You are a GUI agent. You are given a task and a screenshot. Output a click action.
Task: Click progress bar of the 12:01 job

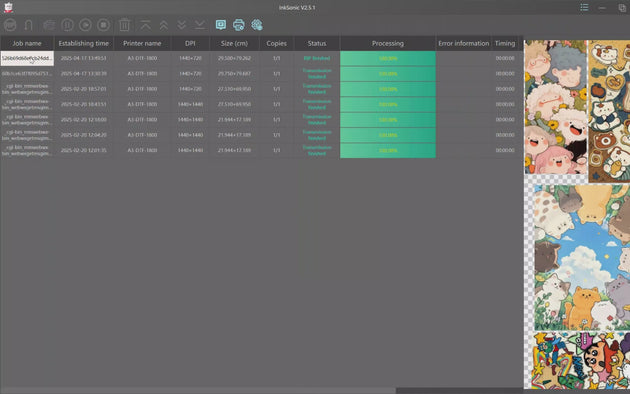coord(388,150)
